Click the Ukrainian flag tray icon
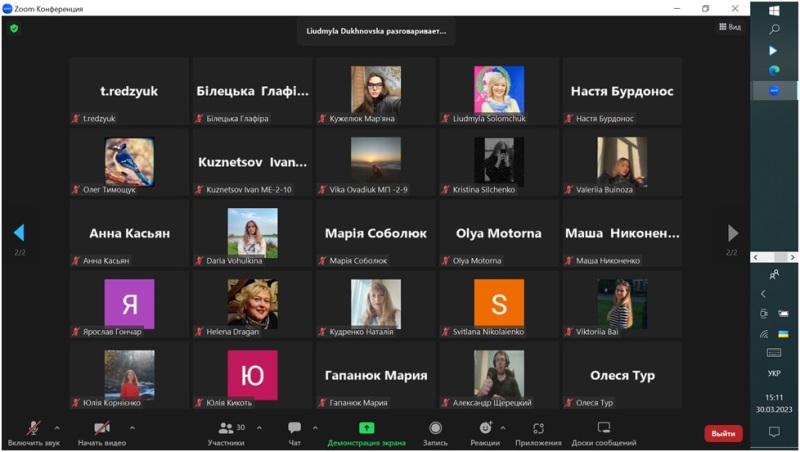Viewport: 800px width, 452px height. (783, 334)
